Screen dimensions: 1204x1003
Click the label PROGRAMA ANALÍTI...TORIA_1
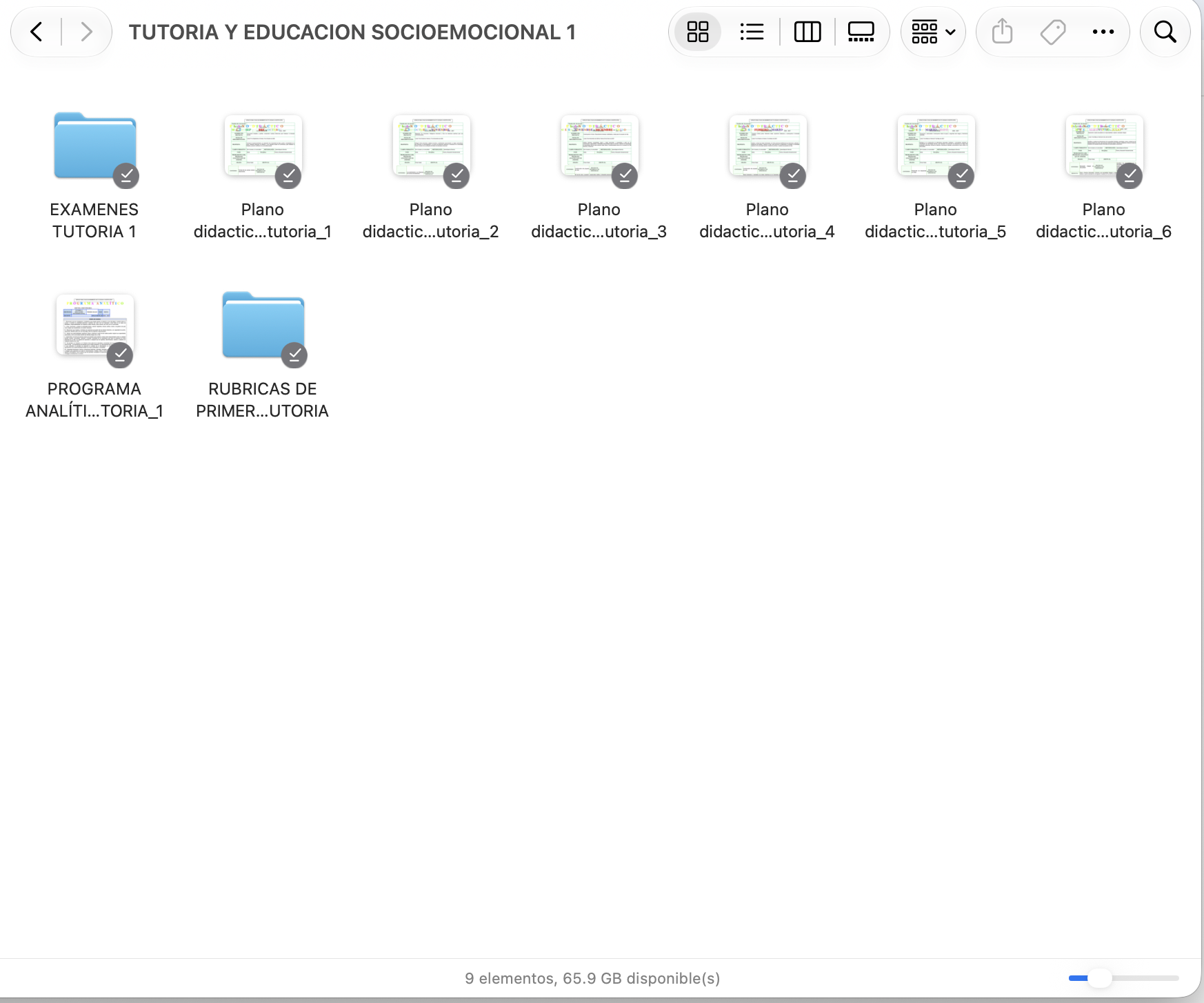point(94,400)
